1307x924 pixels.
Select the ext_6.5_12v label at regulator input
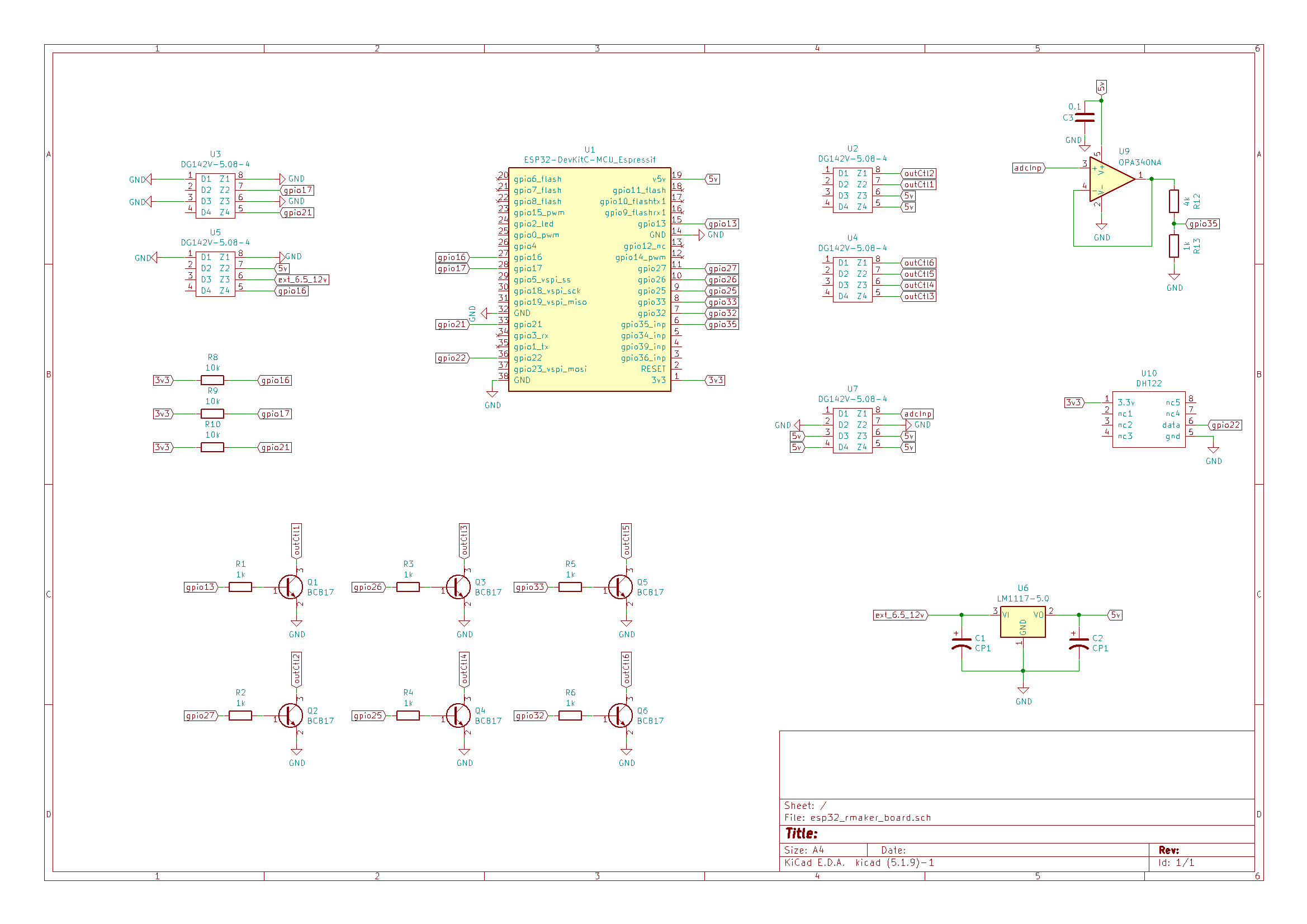[900, 615]
